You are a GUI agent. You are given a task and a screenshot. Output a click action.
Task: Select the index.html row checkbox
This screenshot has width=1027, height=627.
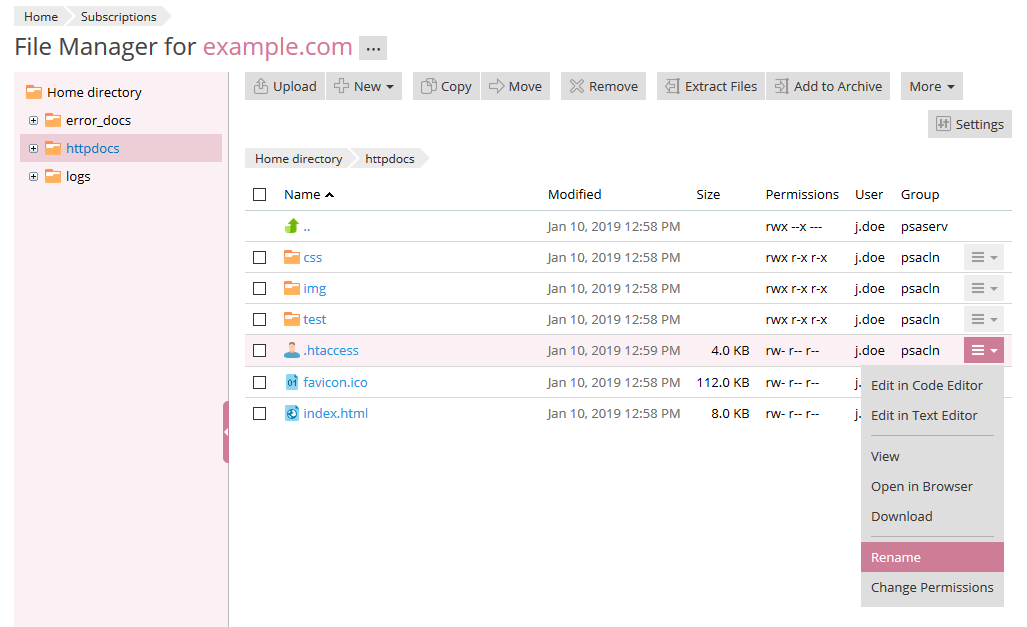coord(260,413)
